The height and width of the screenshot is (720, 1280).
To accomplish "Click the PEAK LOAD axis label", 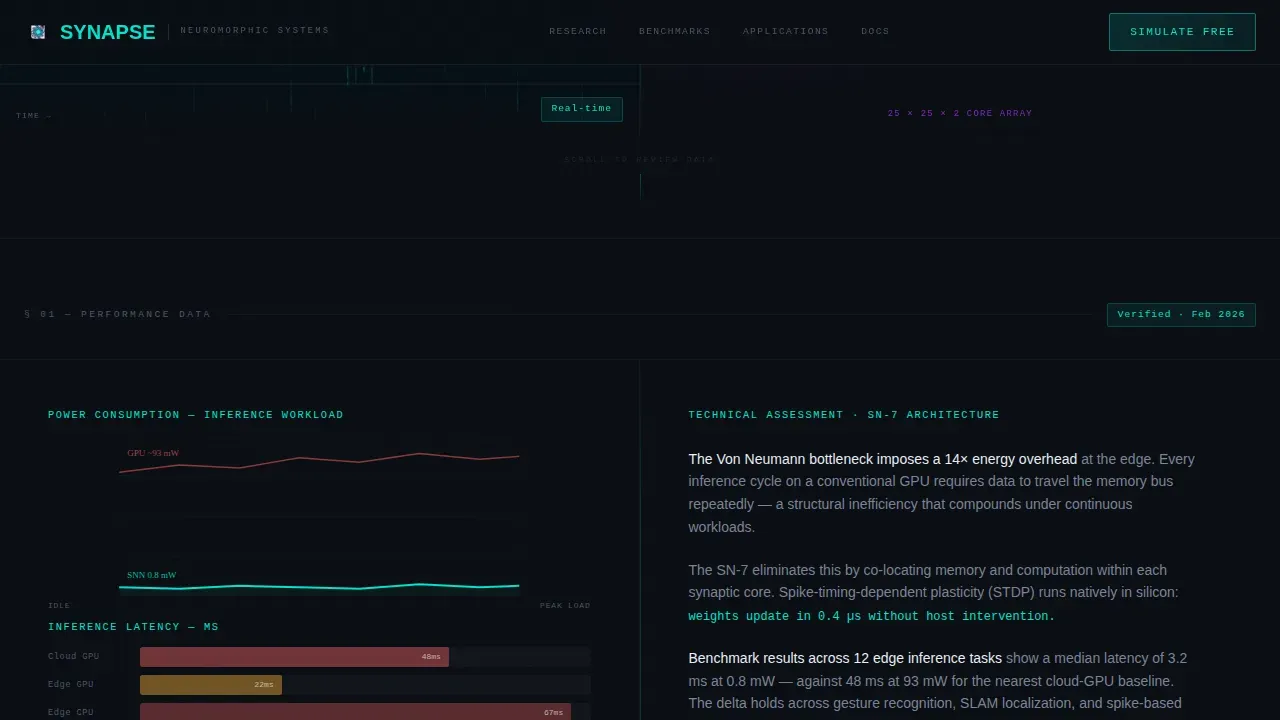I will coord(565,605).
